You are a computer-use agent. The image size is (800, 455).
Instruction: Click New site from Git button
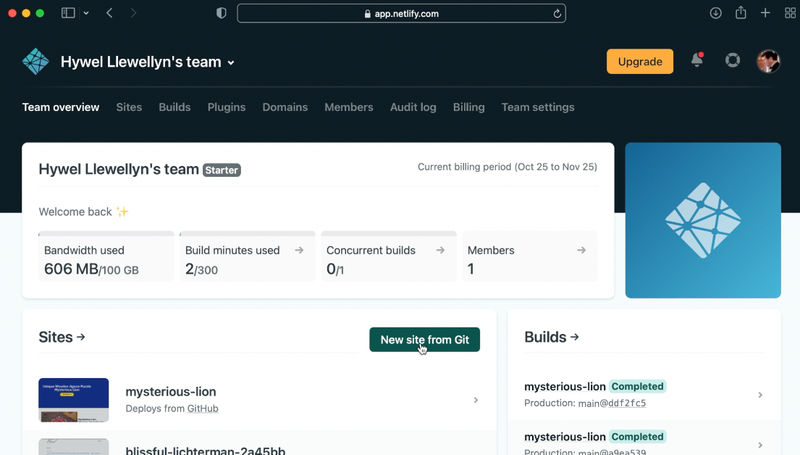tap(424, 340)
